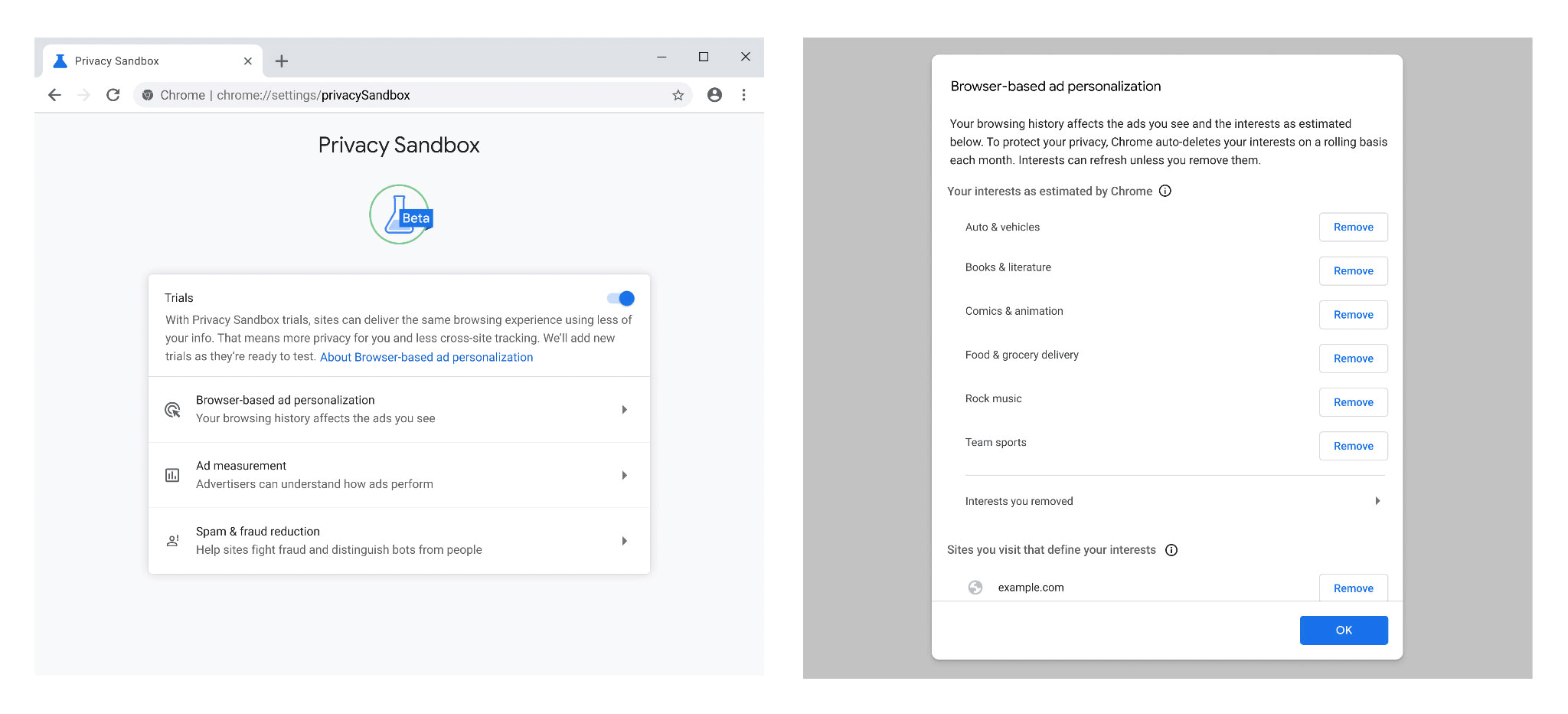Bookmark this page with the star icon
1568x714 pixels.
tap(678, 95)
